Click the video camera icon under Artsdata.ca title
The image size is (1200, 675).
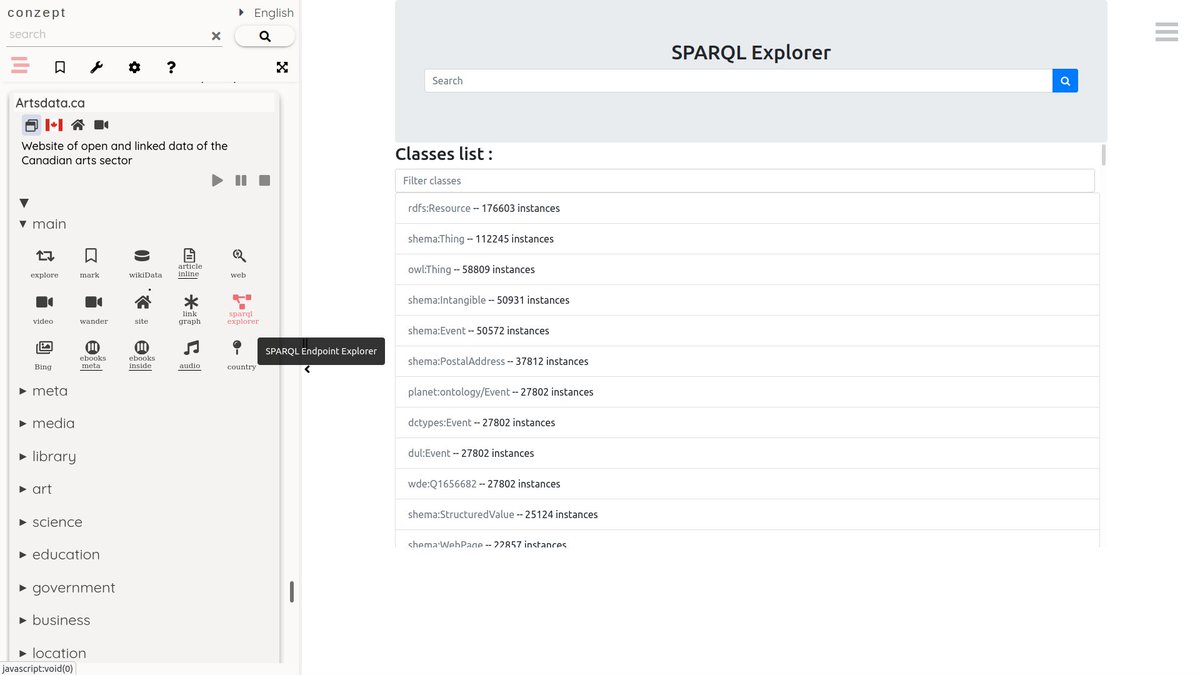tap(101, 125)
